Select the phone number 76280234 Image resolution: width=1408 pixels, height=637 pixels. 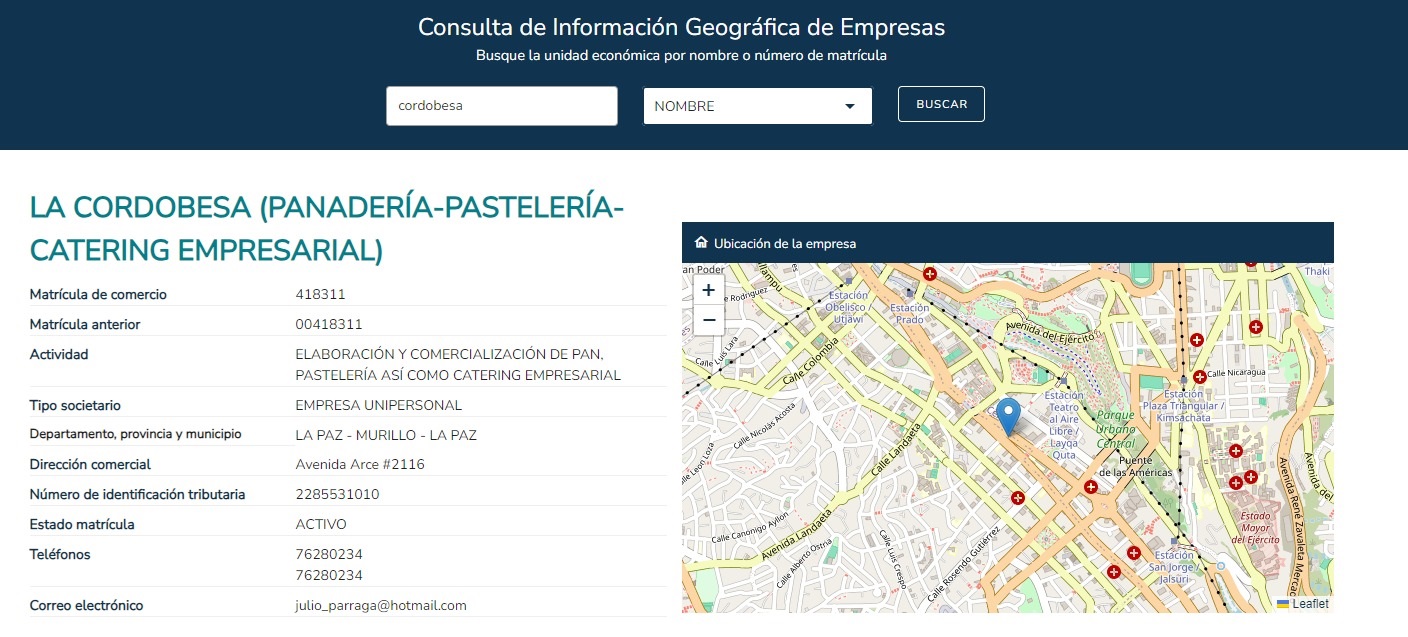329,554
